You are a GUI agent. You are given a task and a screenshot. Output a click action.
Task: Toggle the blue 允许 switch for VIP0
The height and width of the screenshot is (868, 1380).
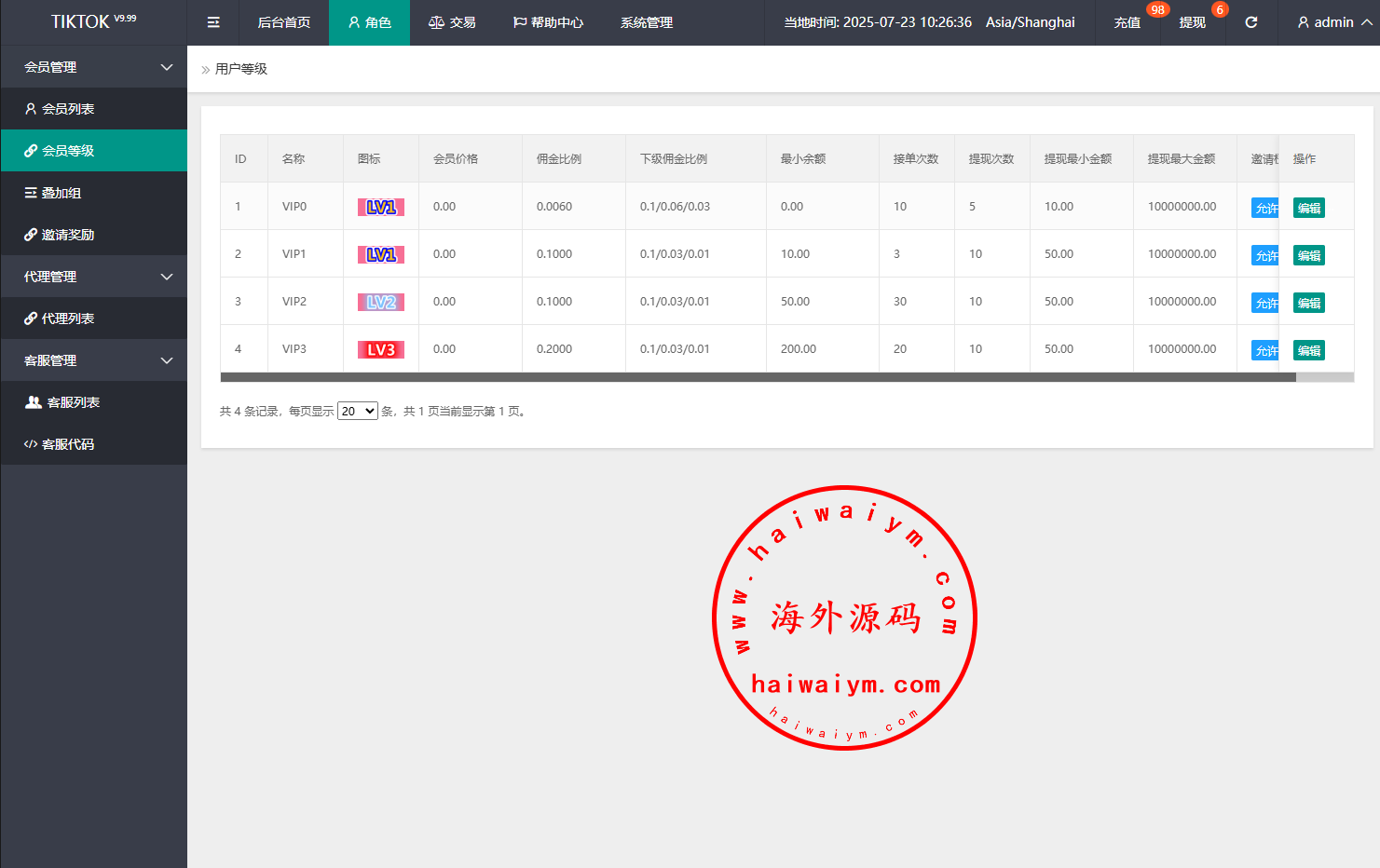(1264, 208)
